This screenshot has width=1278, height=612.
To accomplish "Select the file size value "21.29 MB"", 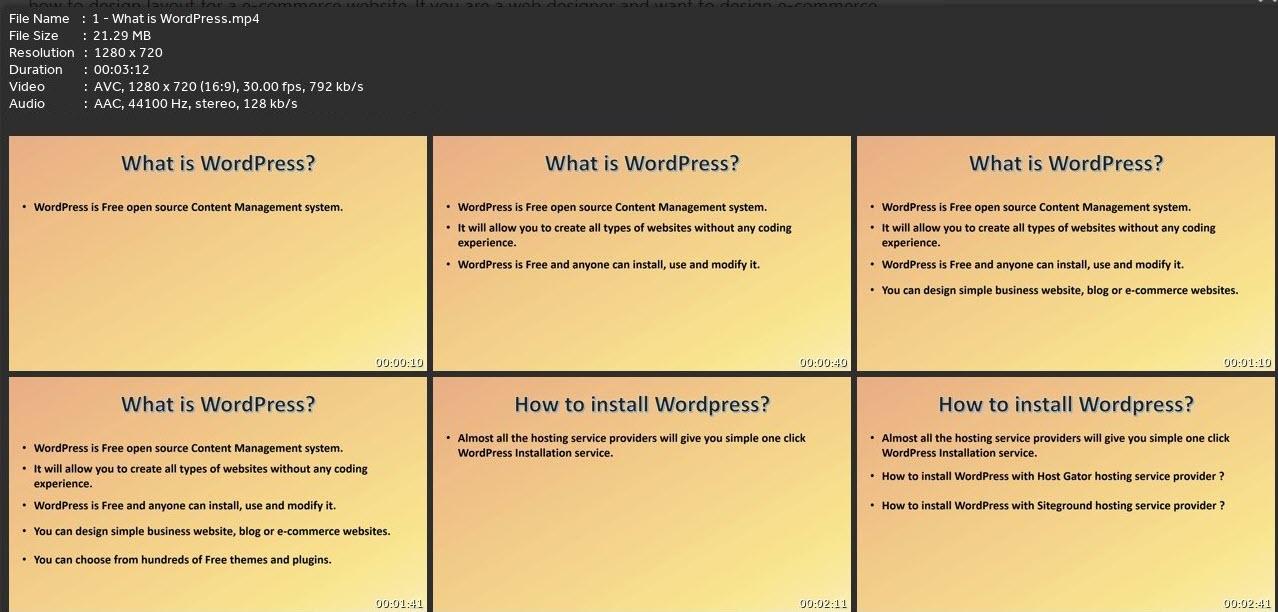I will pos(123,35).
